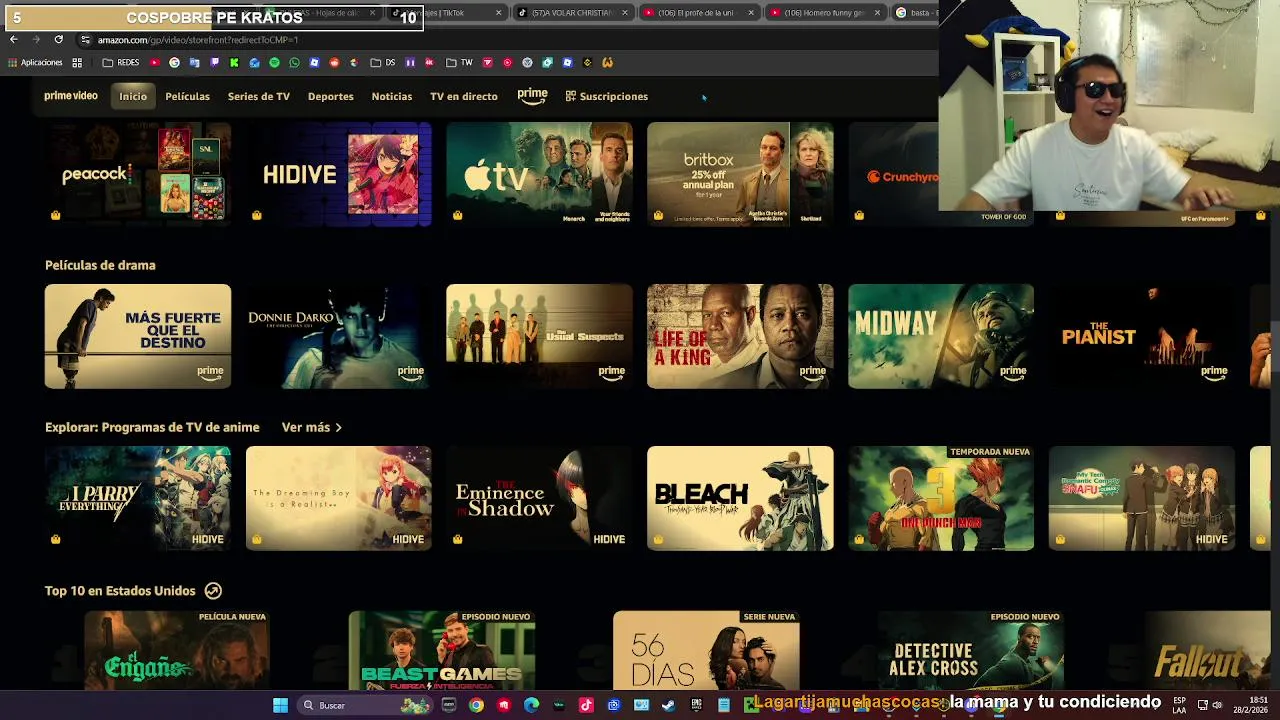Click the taskbar Buscar search box

[365, 705]
